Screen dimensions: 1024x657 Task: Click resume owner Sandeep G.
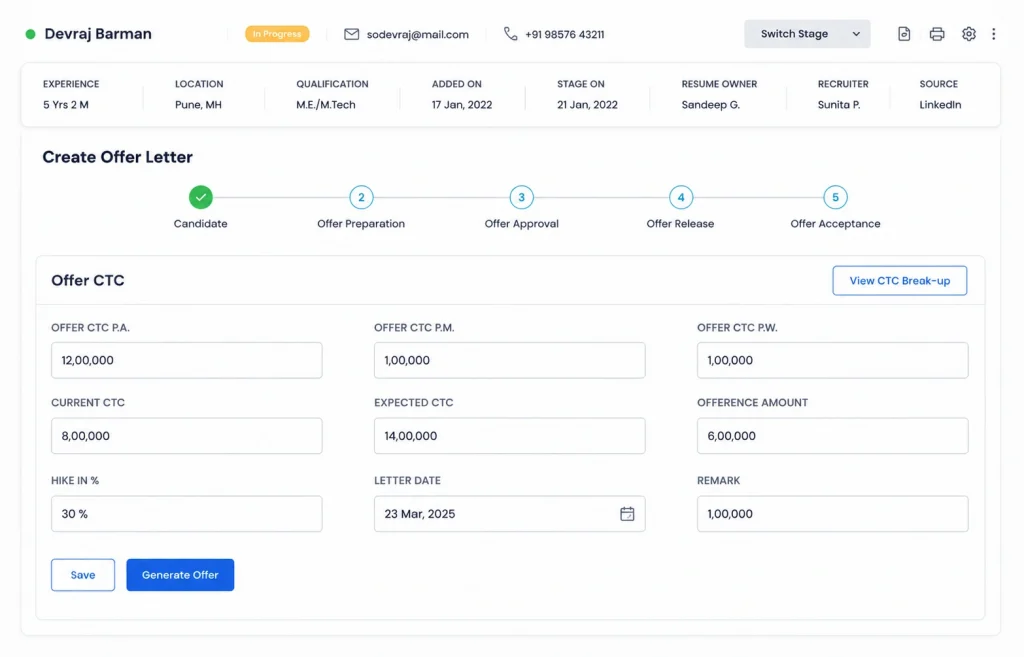[711, 104]
